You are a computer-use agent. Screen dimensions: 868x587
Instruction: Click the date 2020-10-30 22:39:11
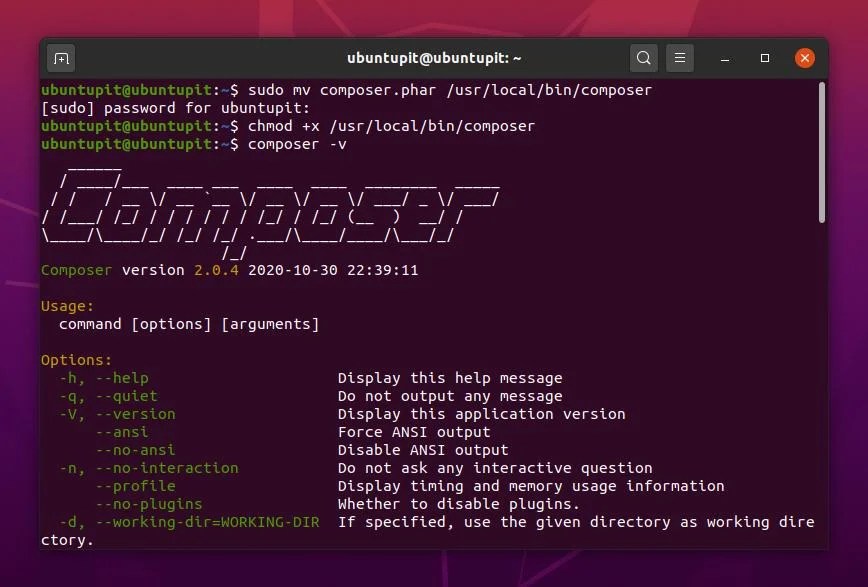[x=333, y=270]
